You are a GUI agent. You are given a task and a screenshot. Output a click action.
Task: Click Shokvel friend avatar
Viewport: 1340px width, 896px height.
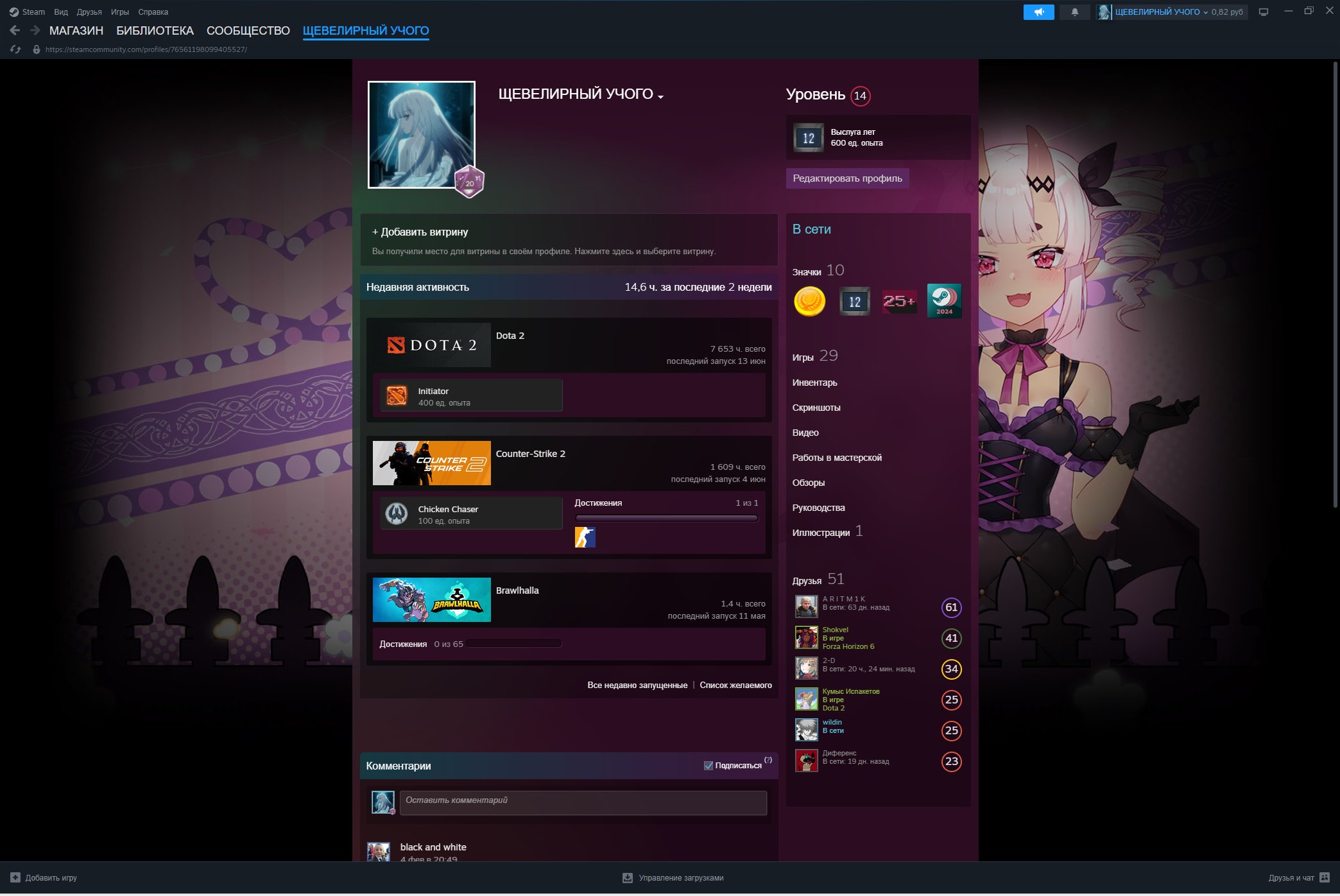click(x=807, y=637)
